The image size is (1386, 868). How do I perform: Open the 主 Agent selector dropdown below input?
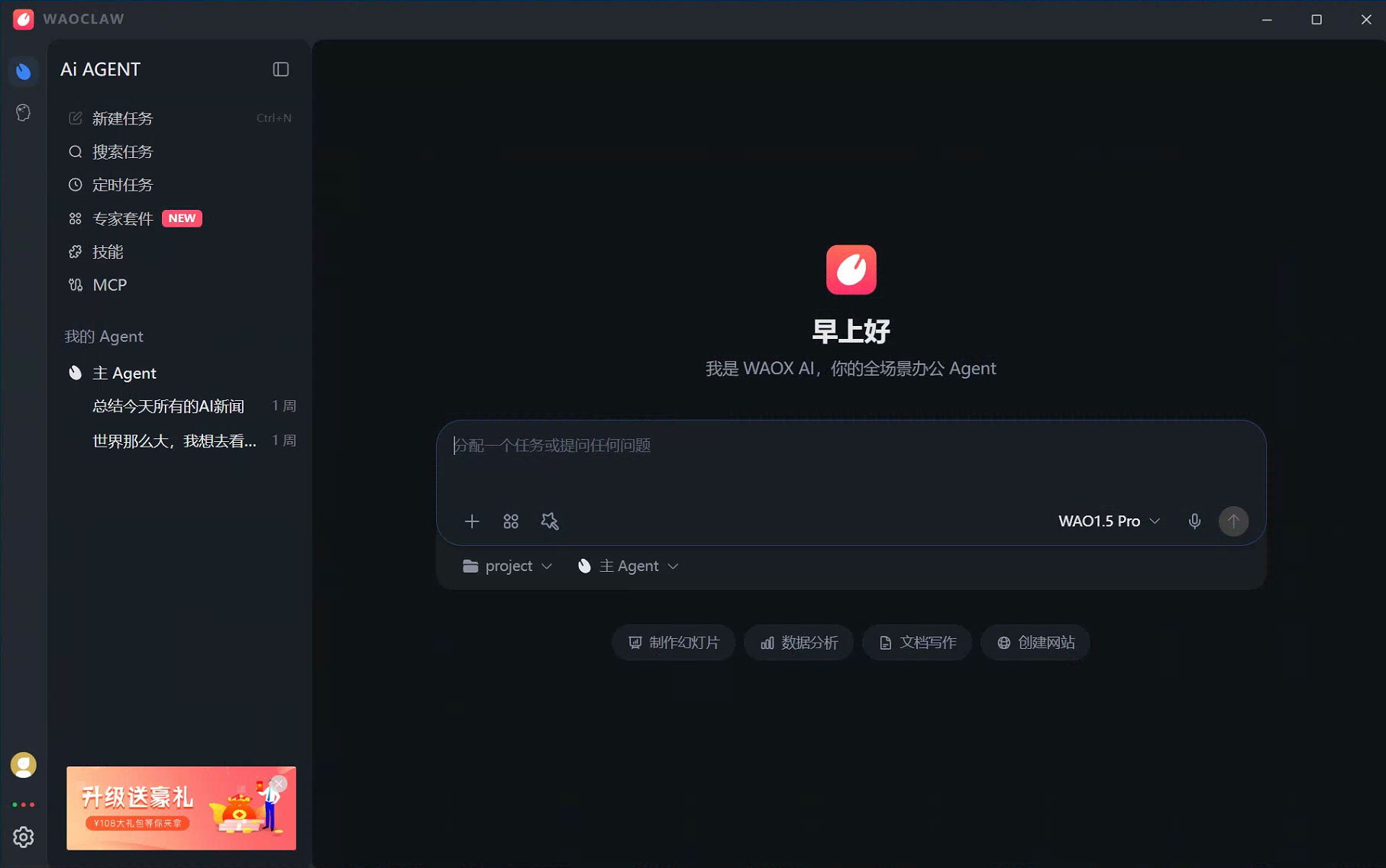(x=628, y=566)
